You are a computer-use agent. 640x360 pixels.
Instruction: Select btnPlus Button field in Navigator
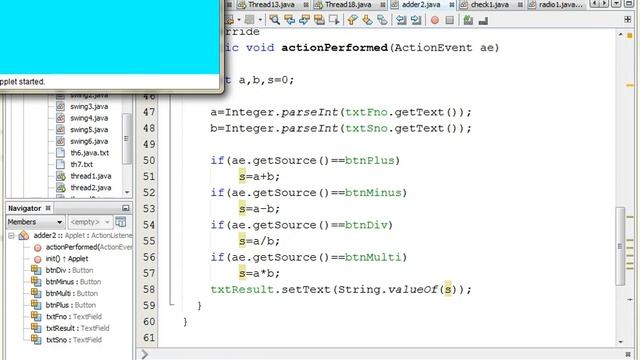71,305
